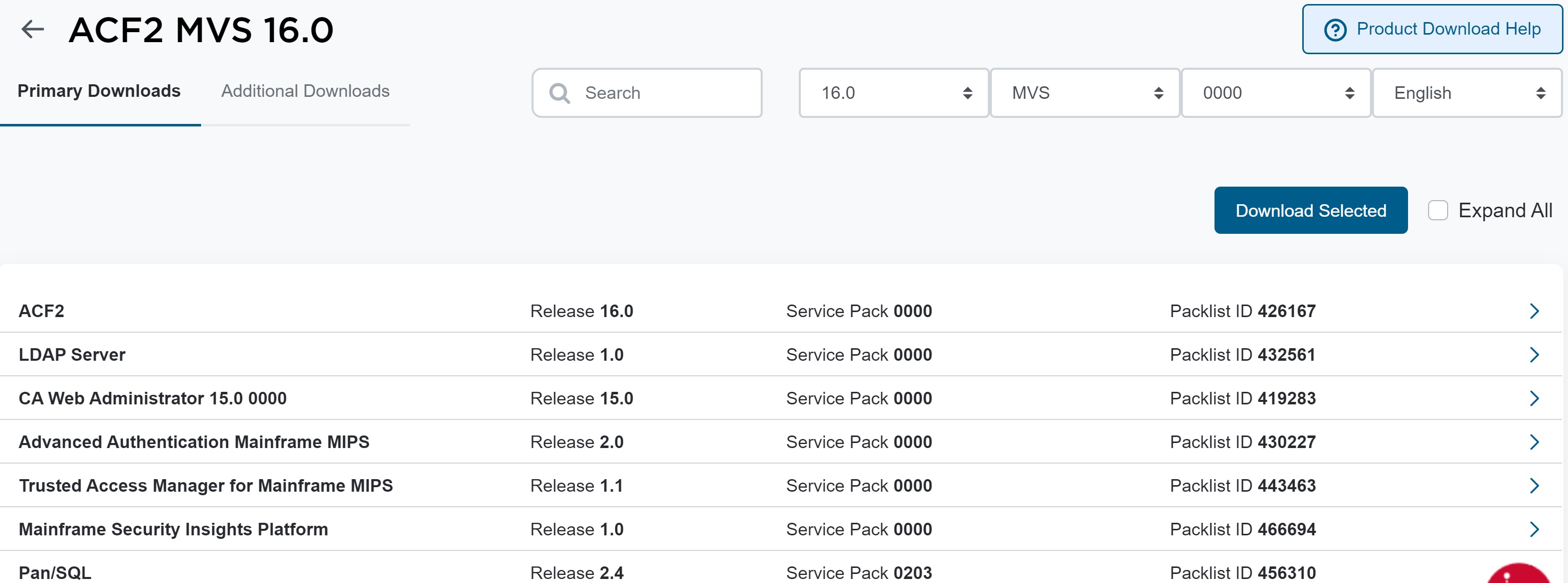Image resolution: width=1568 pixels, height=583 pixels.
Task: Expand Mainframe Security Insights Platform chevron
Action: (x=1533, y=529)
